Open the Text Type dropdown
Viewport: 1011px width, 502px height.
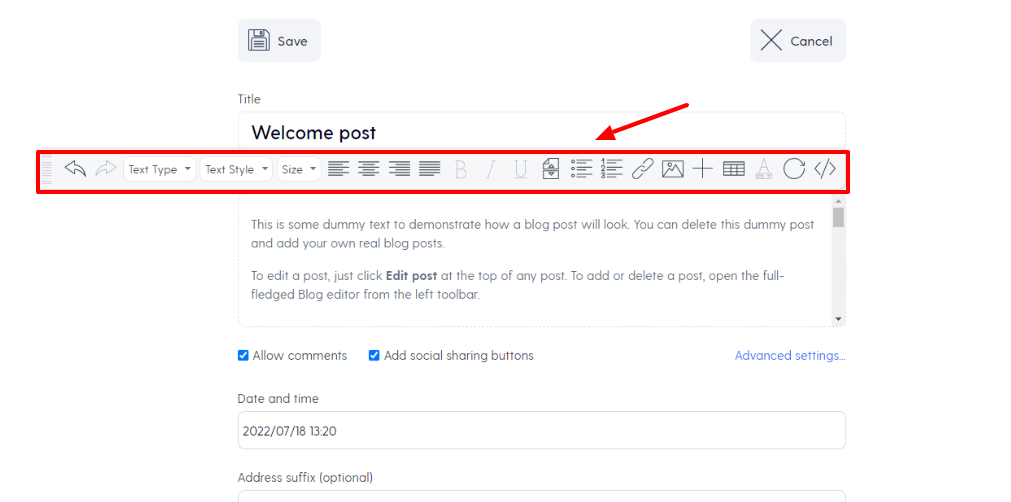tap(159, 169)
